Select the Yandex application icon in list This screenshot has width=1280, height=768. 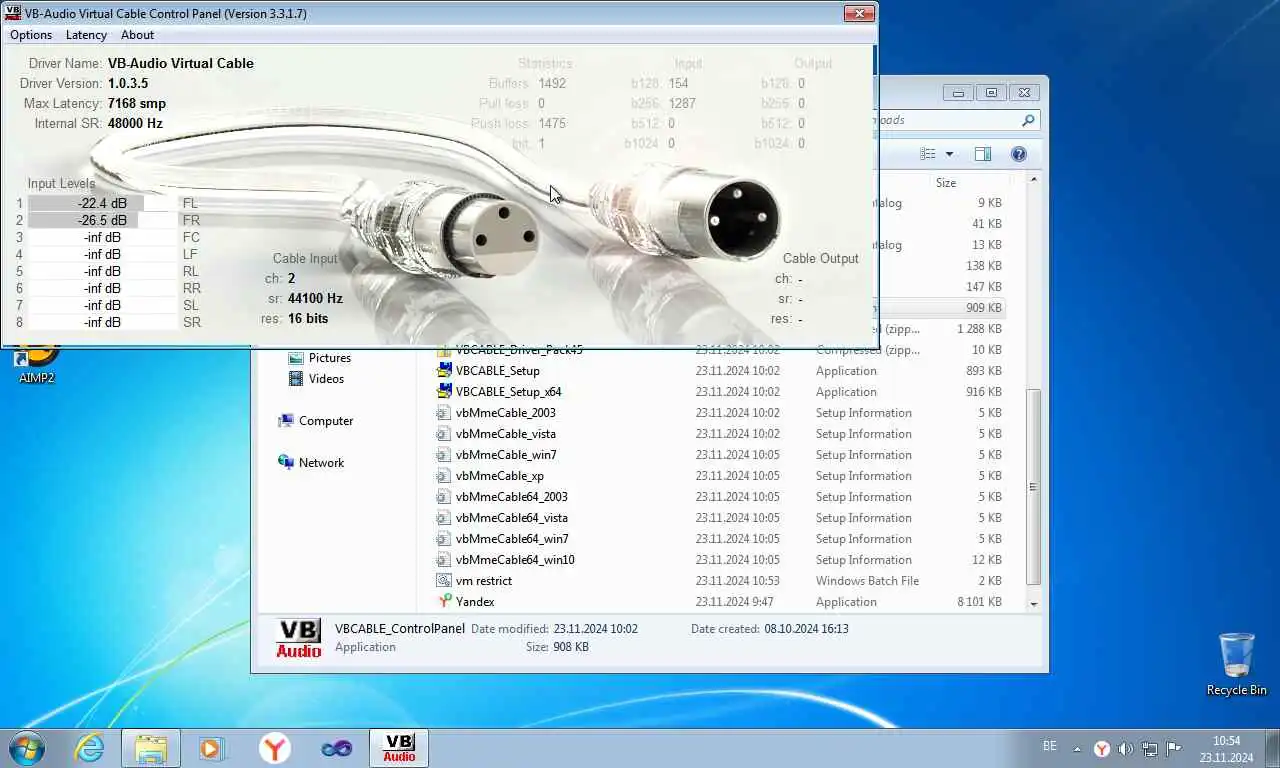445,601
